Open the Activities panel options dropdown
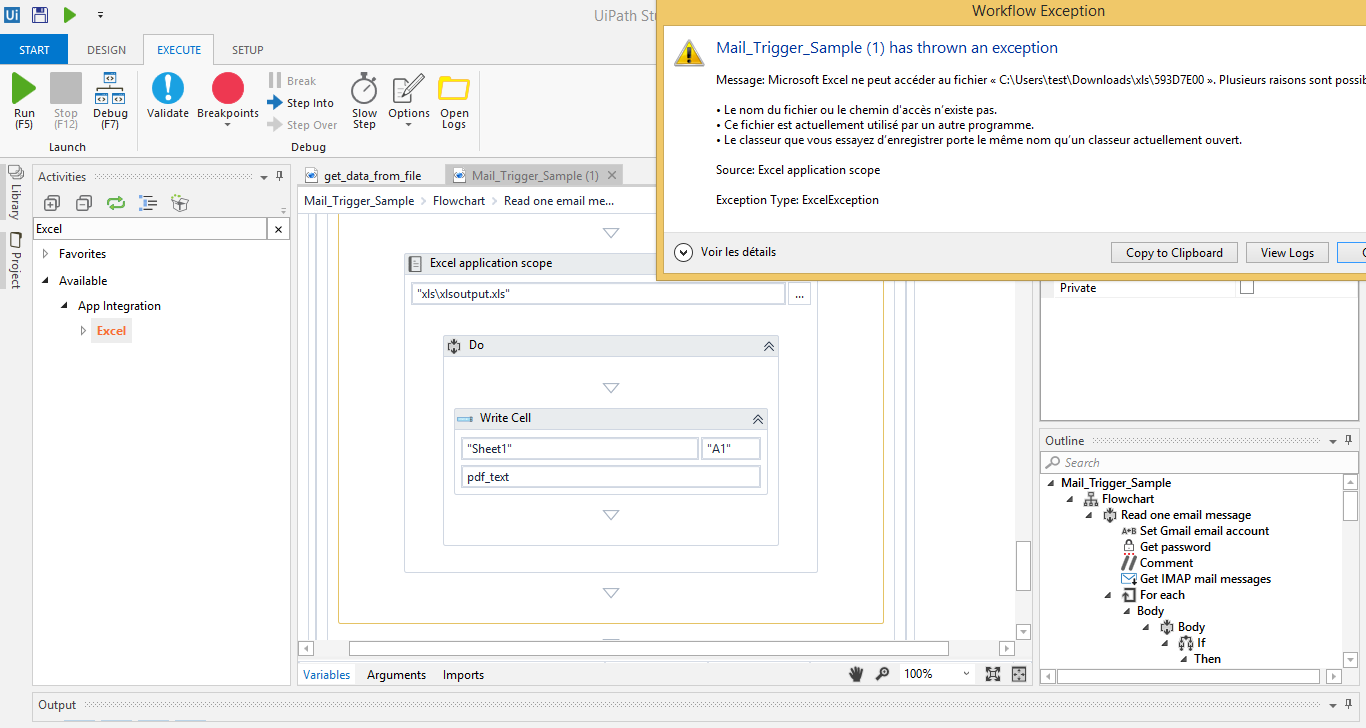Screen dimensions: 1366x728 click(263, 176)
